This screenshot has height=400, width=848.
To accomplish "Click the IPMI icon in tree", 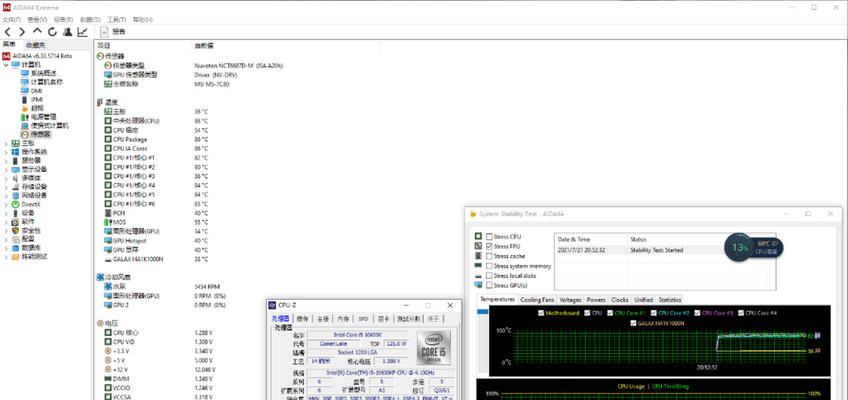I will pyautogui.click(x=24, y=99).
